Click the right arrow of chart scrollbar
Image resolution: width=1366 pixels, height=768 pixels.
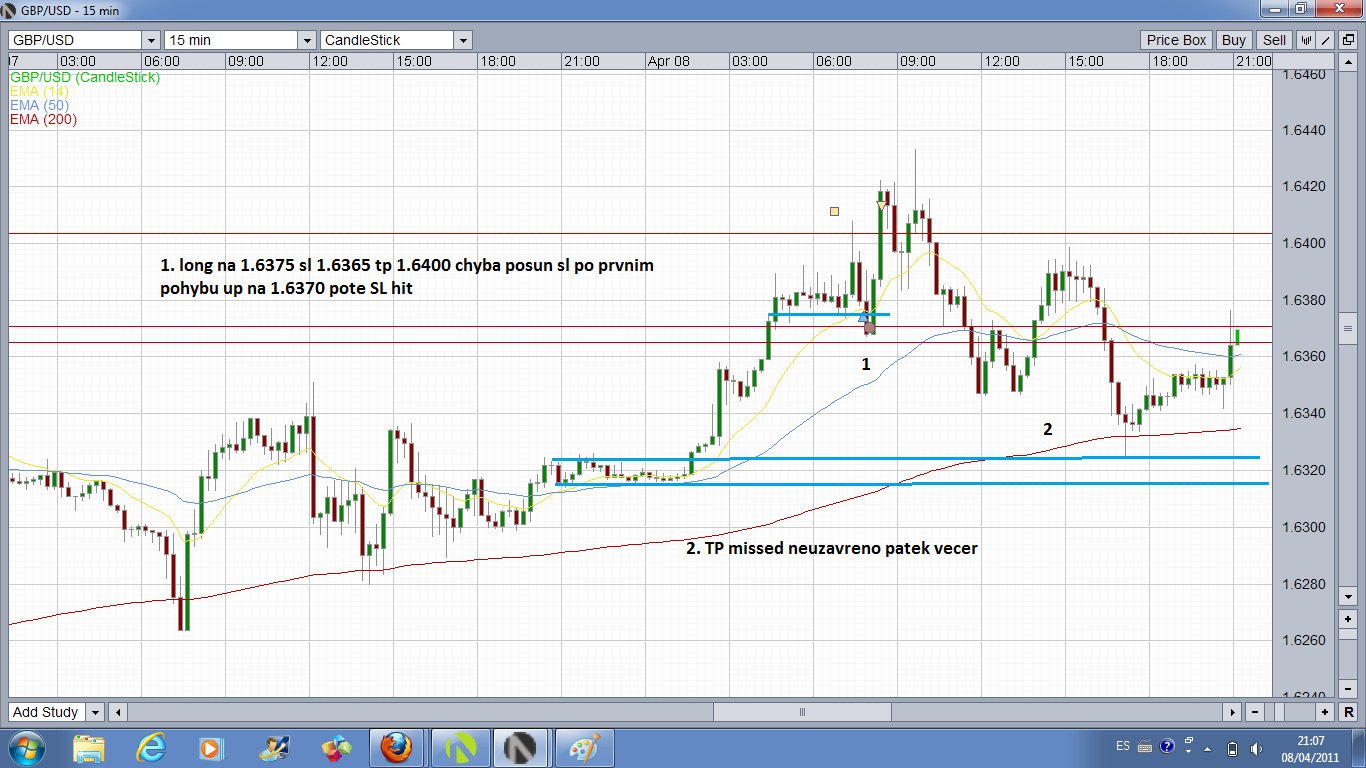(x=1233, y=712)
